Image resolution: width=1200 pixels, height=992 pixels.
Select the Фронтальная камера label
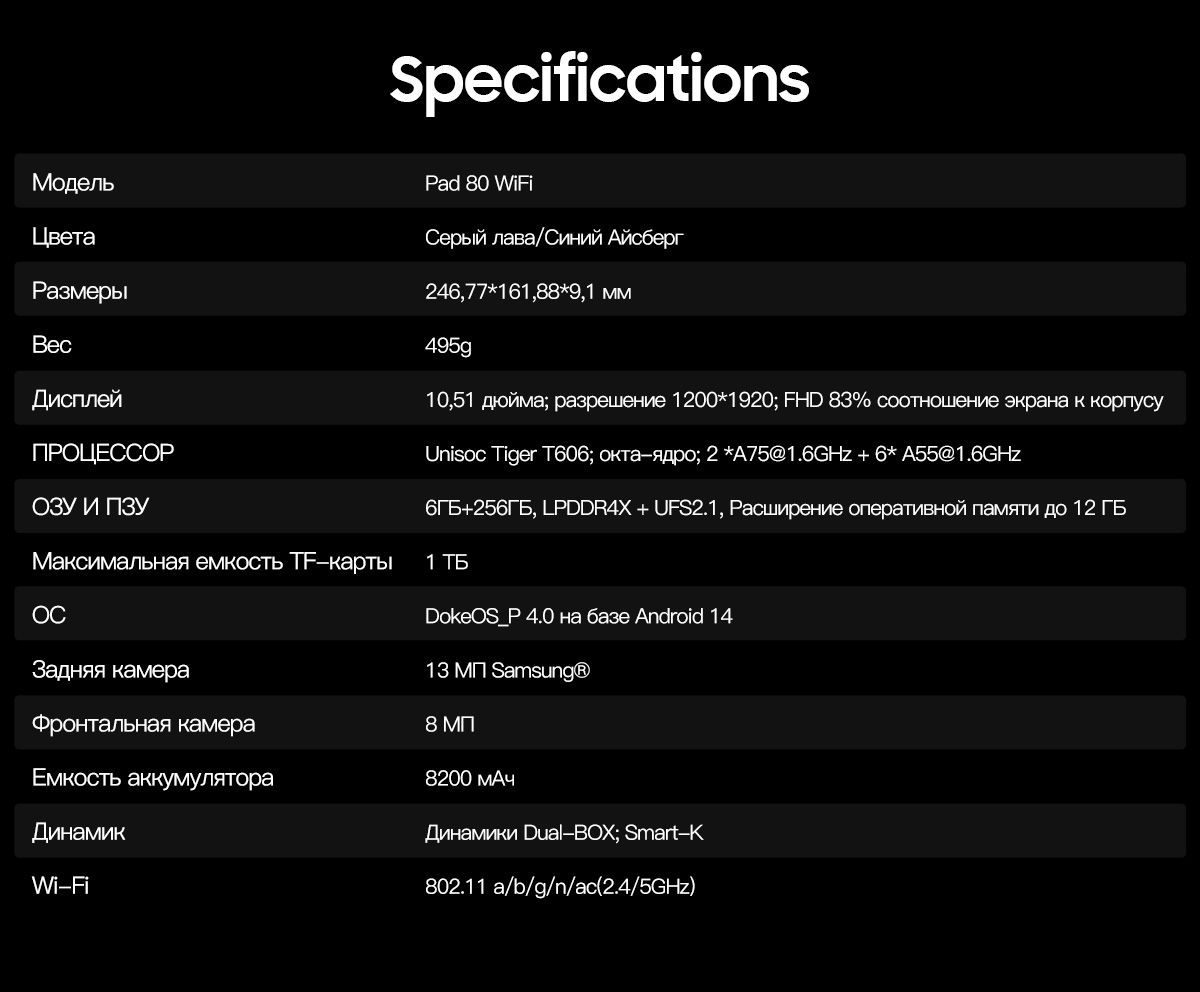coord(143,723)
